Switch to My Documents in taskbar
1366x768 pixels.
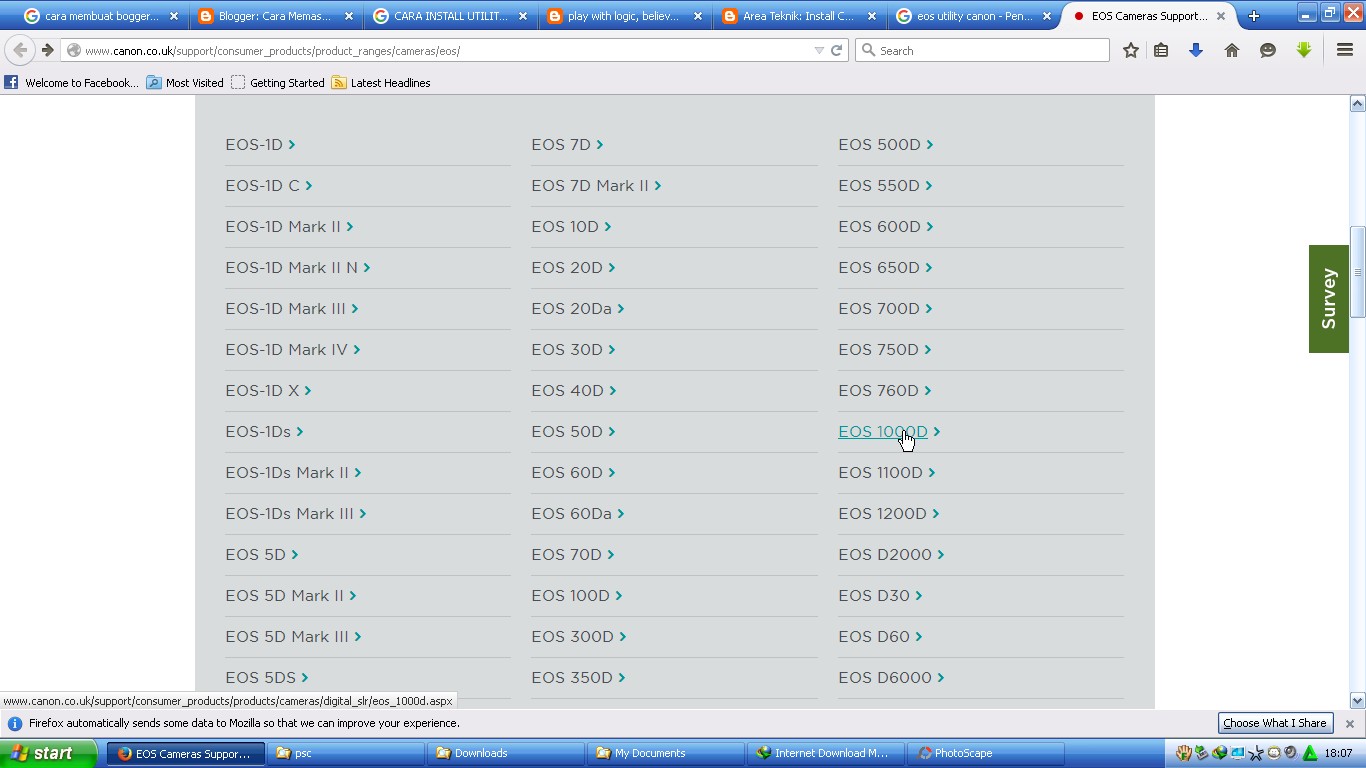coord(666,753)
